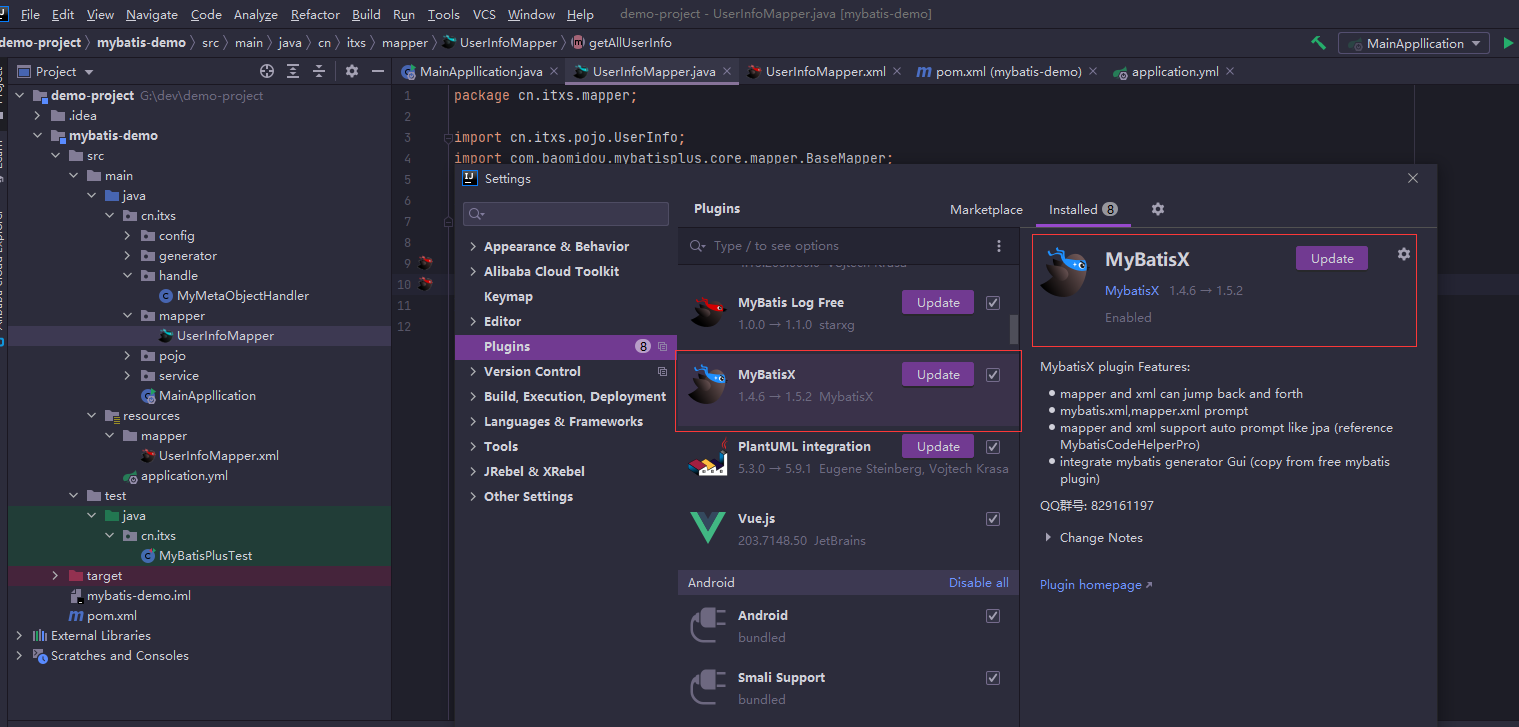Toggle the Android plugin checkbox
Viewport: 1519px width, 727px height.
pyautogui.click(x=993, y=616)
